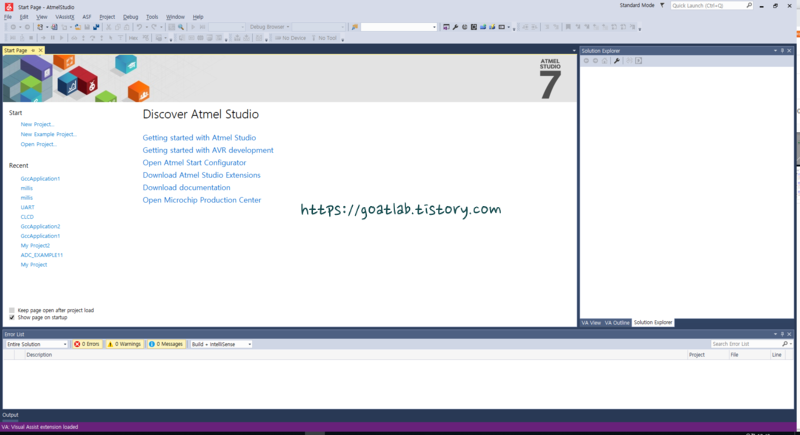This screenshot has width=800, height=435.
Task: Click the New Project... link
Action: tap(37, 124)
